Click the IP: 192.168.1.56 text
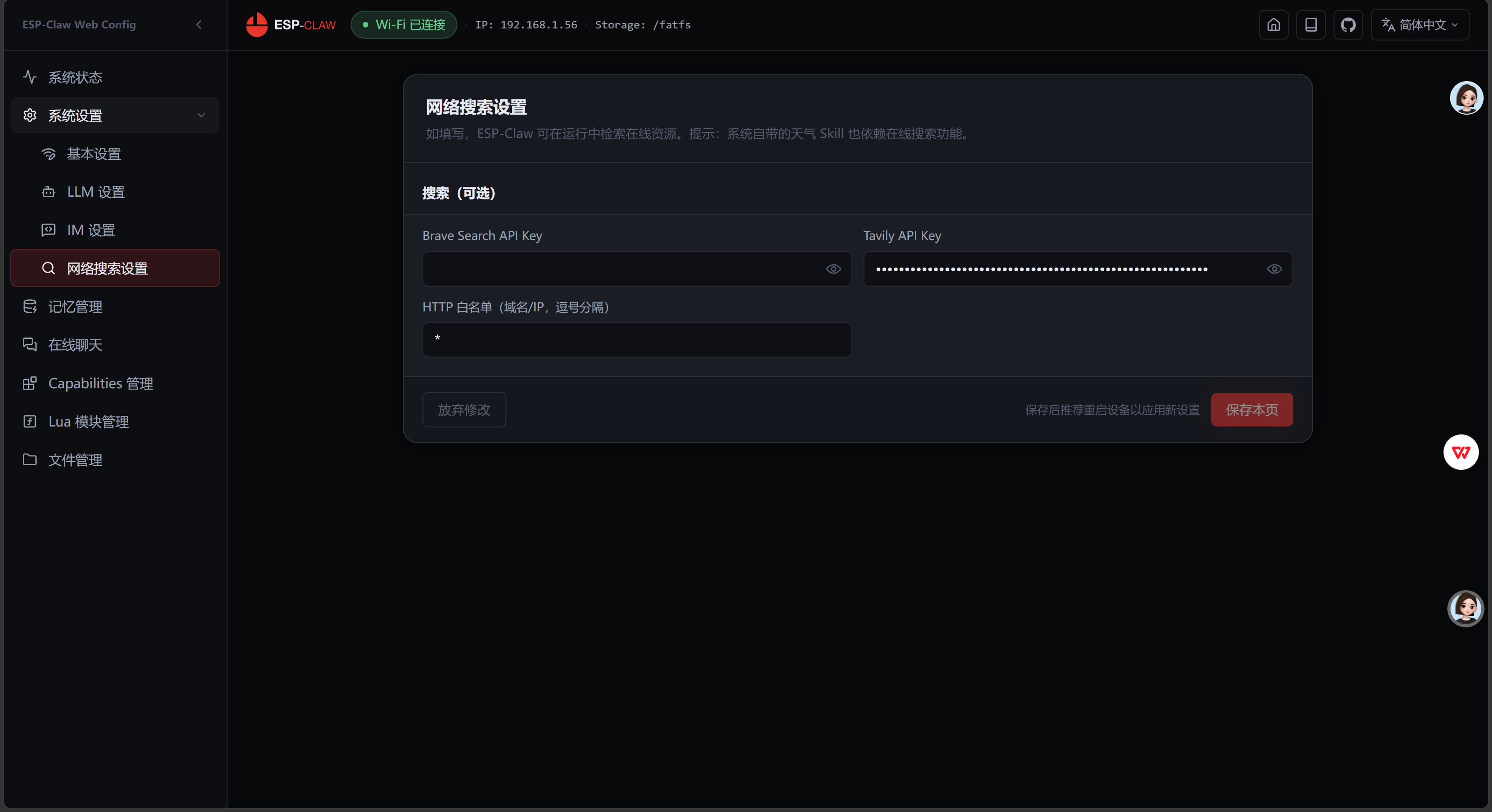1492x812 pixels. 526,25
